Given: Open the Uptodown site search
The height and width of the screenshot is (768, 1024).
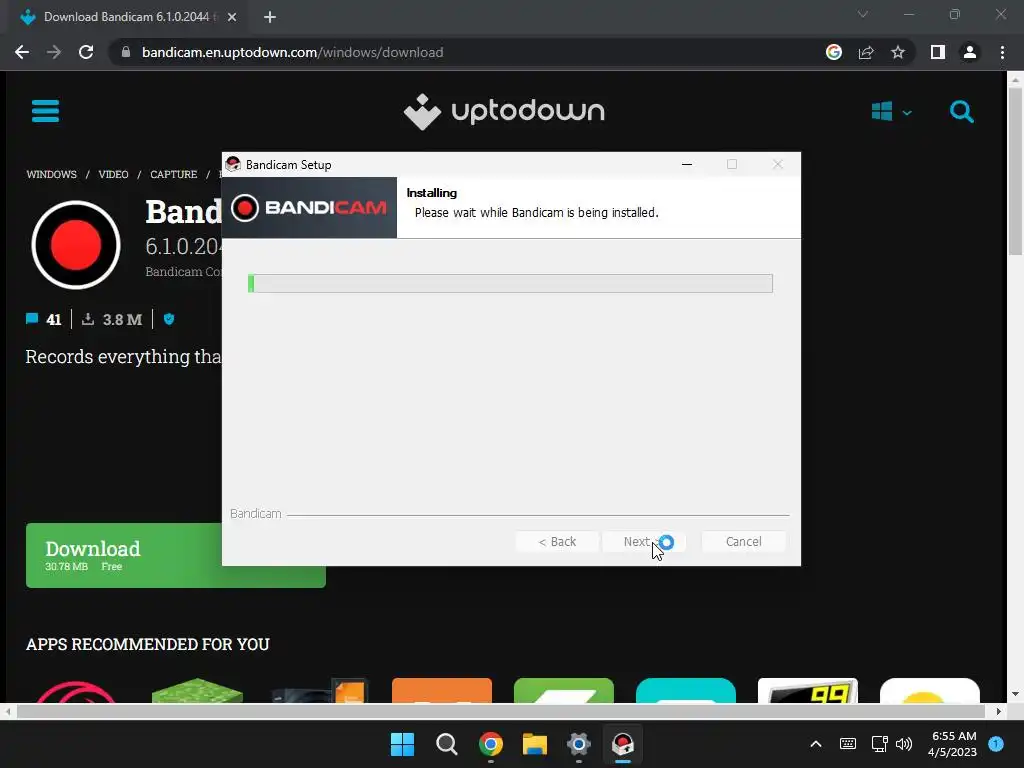Looking at the screenshot, I should (x=961, y=112).
